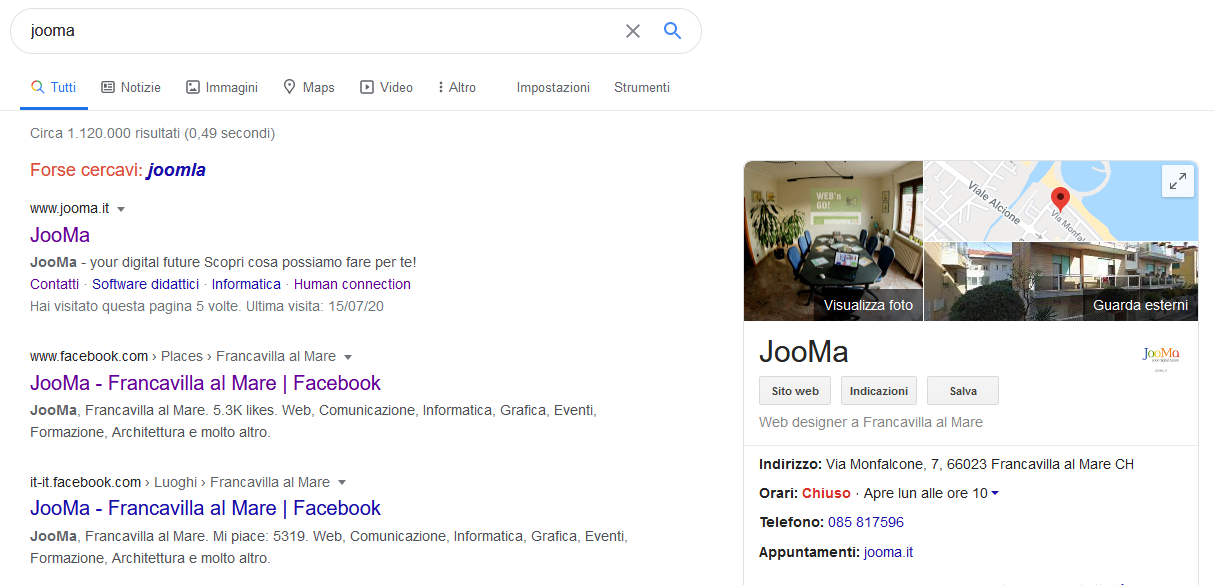Follow the 'joomla' spelling suggestion link
1214x585 pixels.
(x=176, y=170)
